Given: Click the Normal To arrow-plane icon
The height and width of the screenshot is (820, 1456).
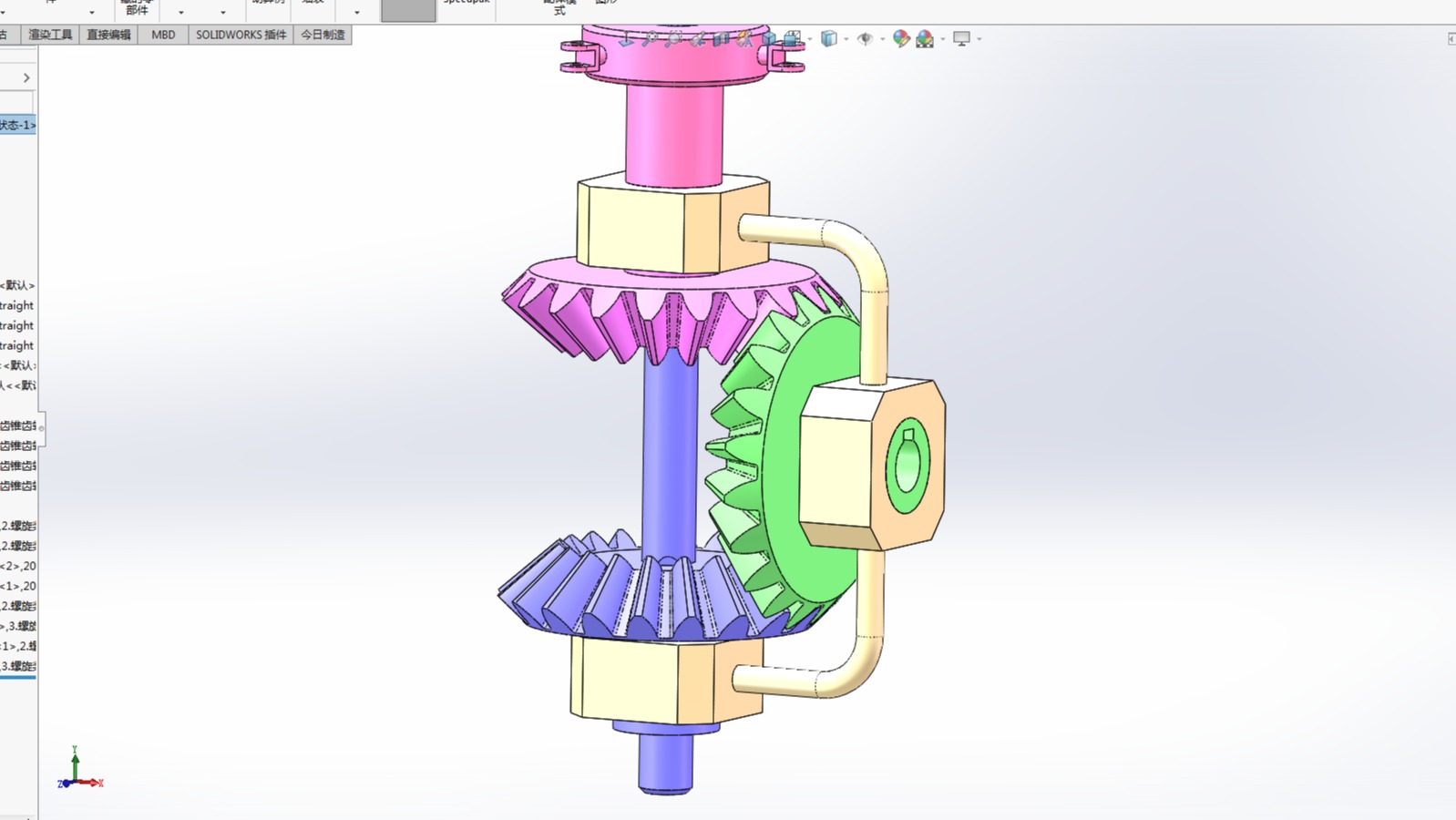Looking at the screenshot, I should (x=626, y=39).
